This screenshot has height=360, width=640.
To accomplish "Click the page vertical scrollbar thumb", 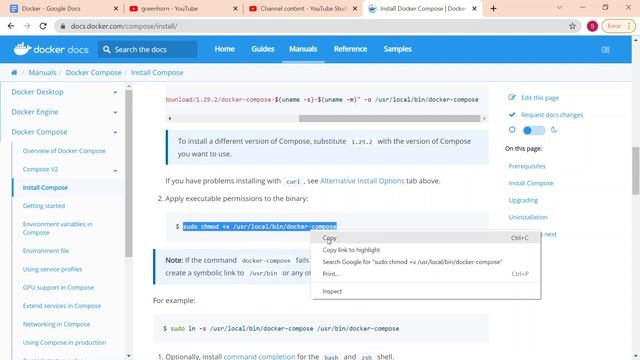I will pos(636,171).
